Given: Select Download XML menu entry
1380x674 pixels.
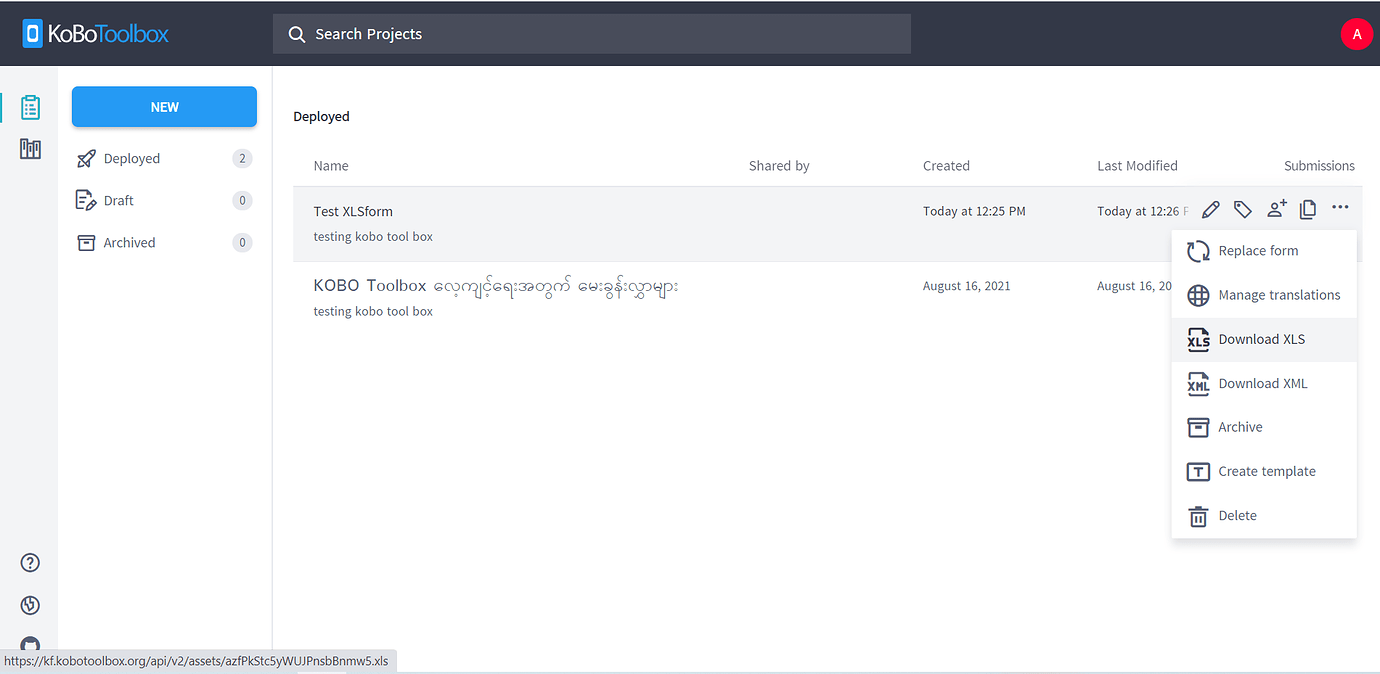Looking at the screenshot, I should [x=1262, y=383].
